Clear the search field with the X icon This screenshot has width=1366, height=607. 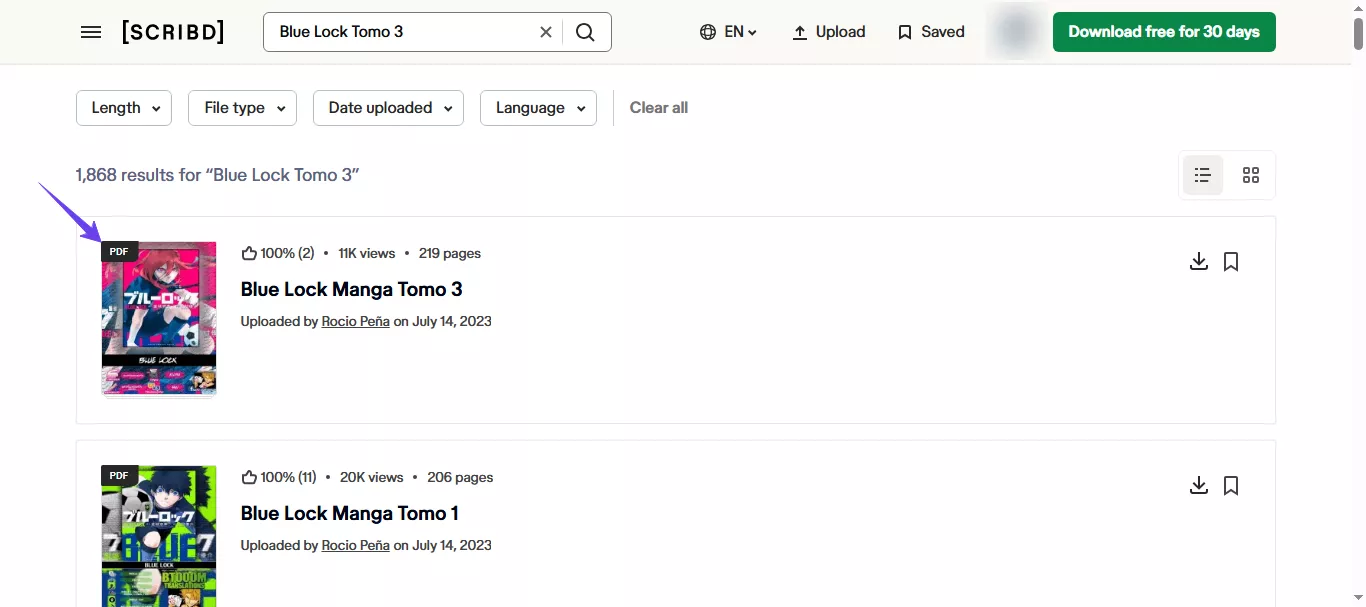tap(545, 31)
